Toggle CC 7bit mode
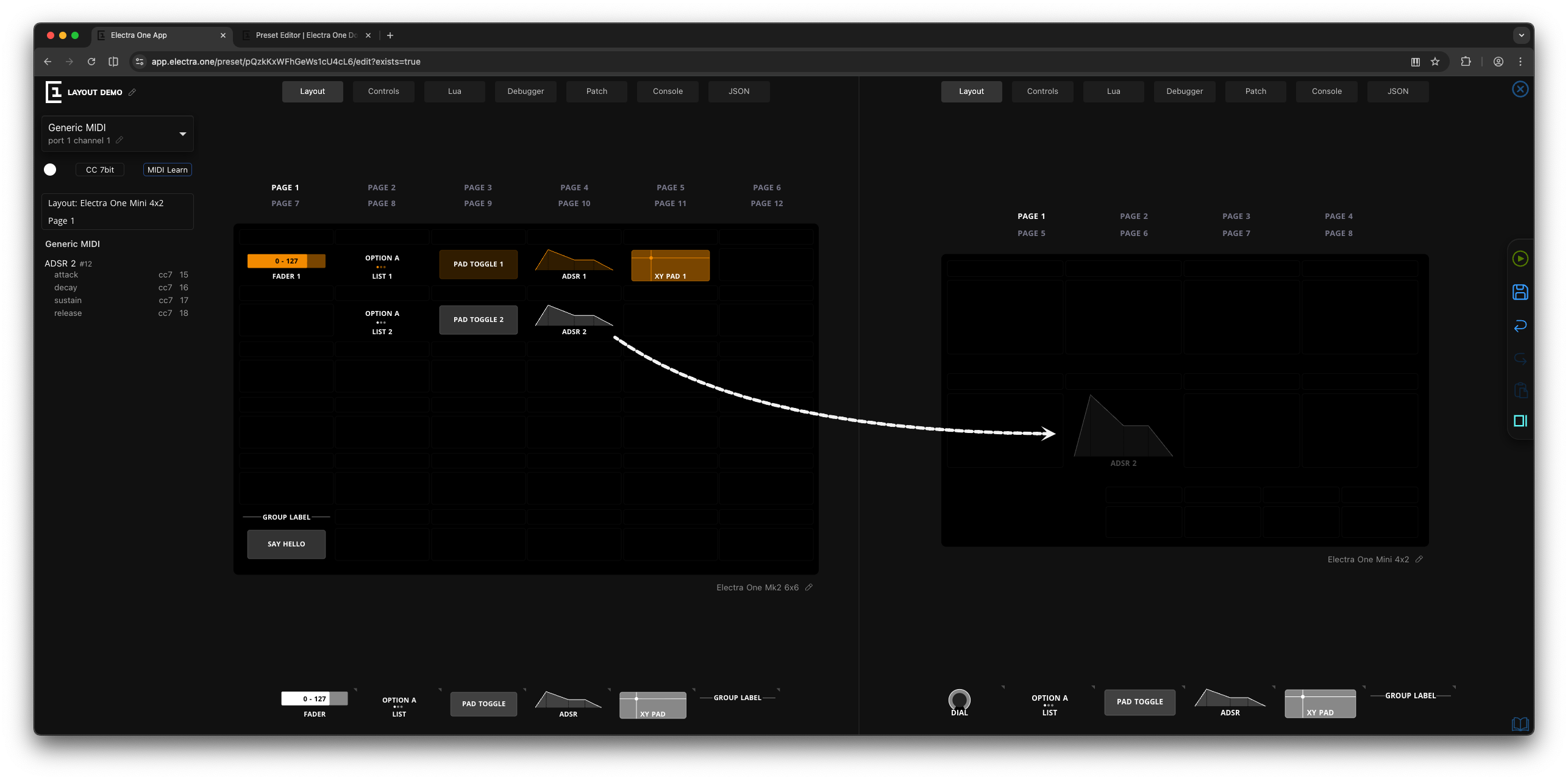1568x780 pixels. click(99, 170)
